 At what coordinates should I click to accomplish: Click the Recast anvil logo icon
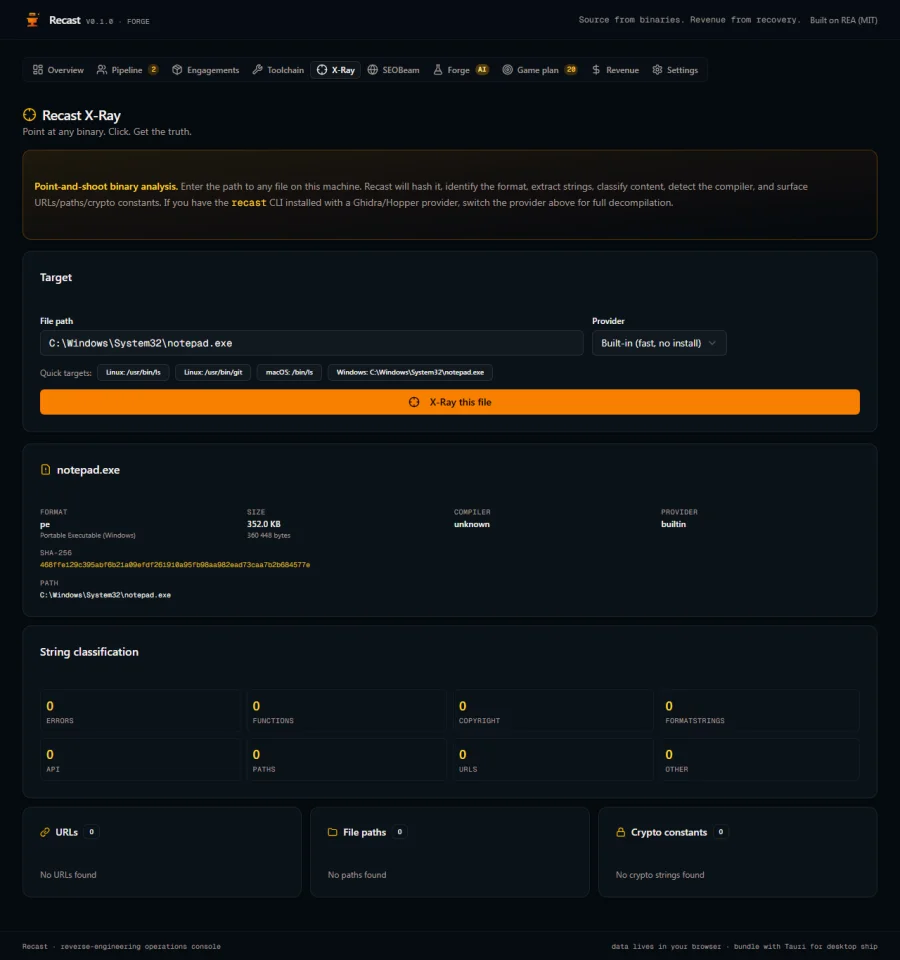tap(32, 20)
